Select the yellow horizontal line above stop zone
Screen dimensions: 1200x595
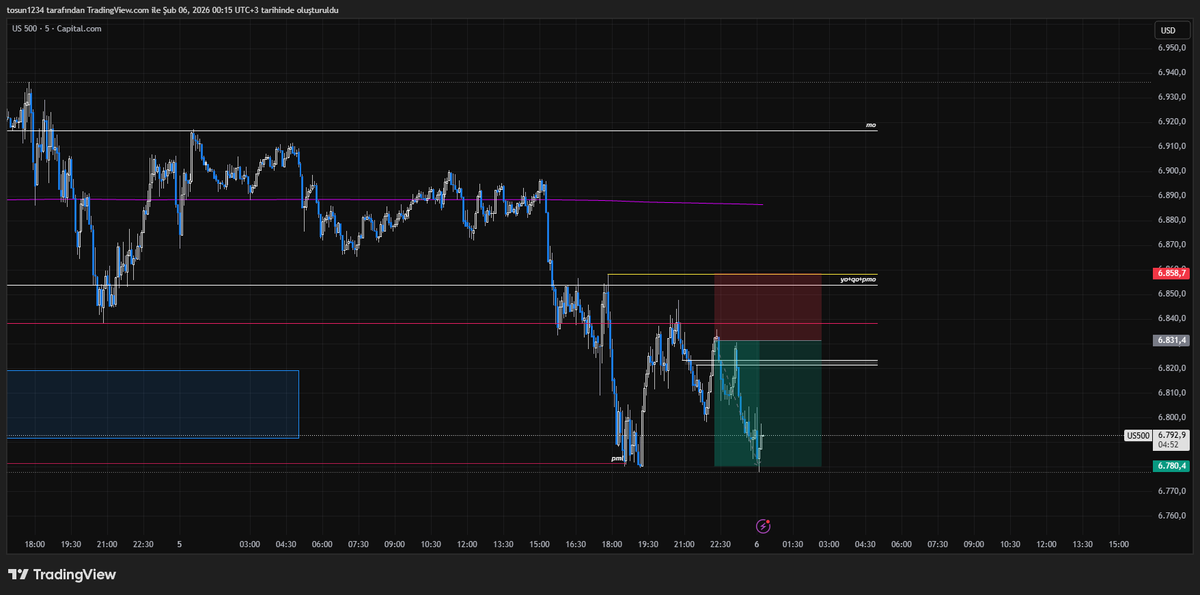(x=742, y=274)
